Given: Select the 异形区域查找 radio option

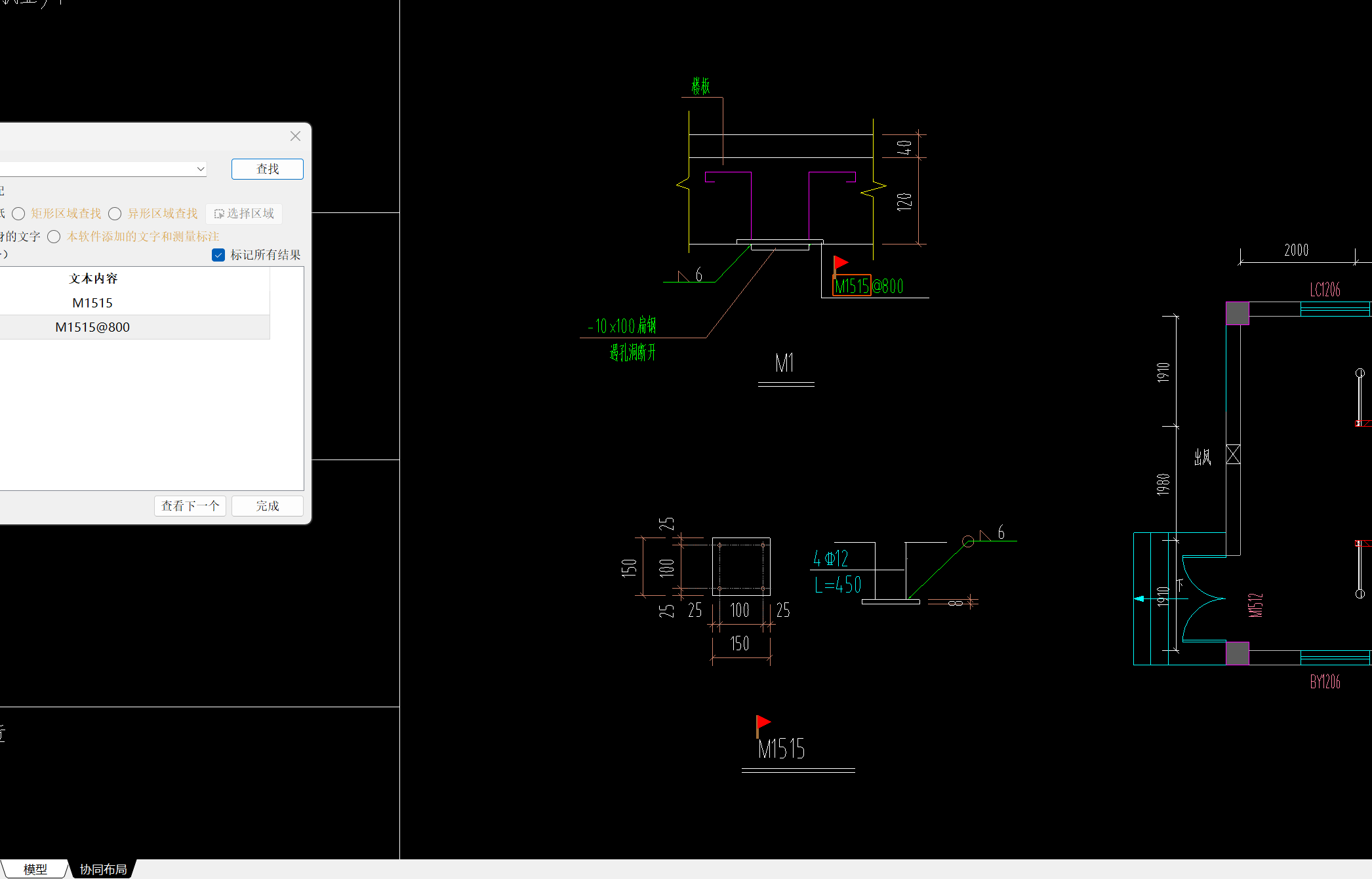Looking at the screenshot, I should coord(115,214).
